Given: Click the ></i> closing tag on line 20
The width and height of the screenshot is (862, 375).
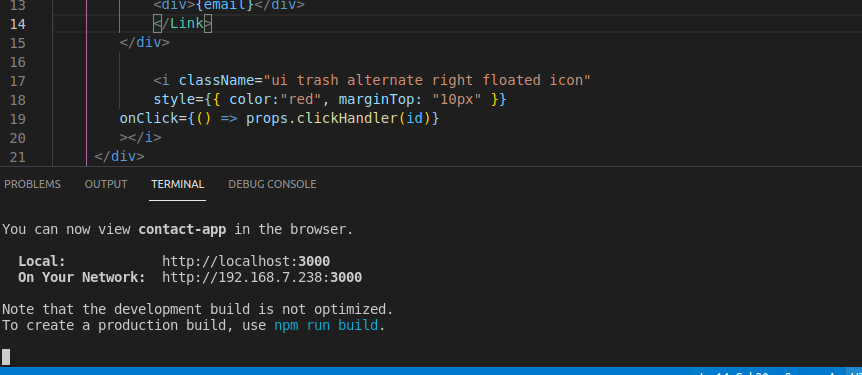Looking at the screenshot, I should point(140,137).
